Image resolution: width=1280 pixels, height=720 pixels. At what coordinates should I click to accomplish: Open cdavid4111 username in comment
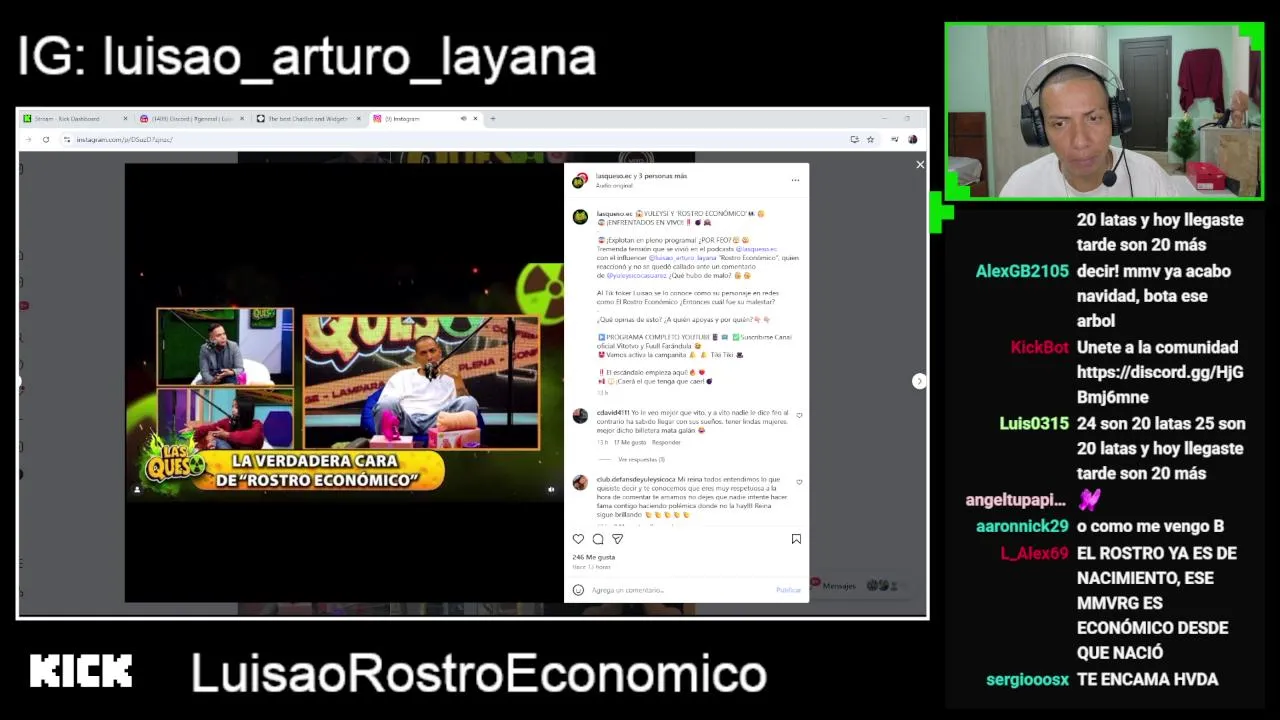612,412
